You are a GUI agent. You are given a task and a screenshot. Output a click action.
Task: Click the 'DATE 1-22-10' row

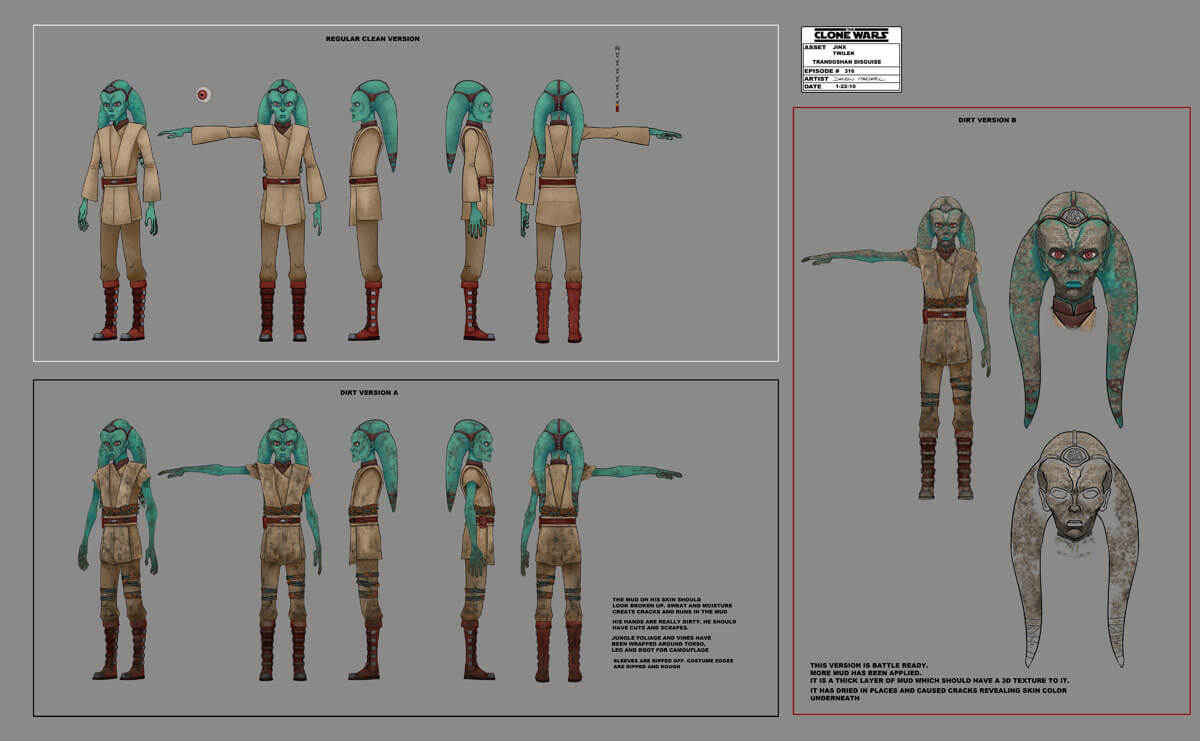pos(851,87)
